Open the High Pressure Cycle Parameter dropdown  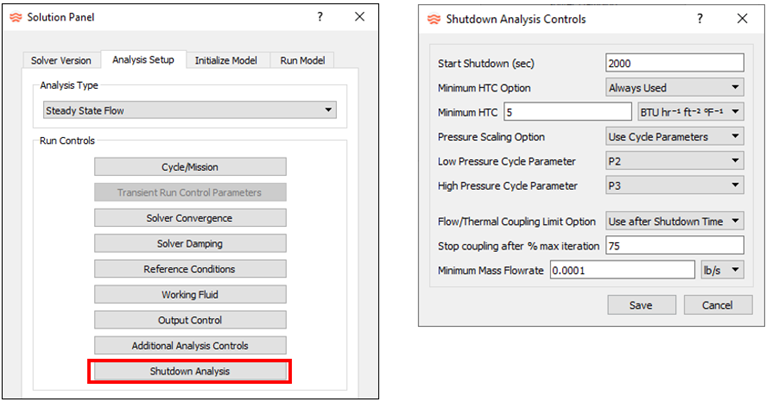675,185
